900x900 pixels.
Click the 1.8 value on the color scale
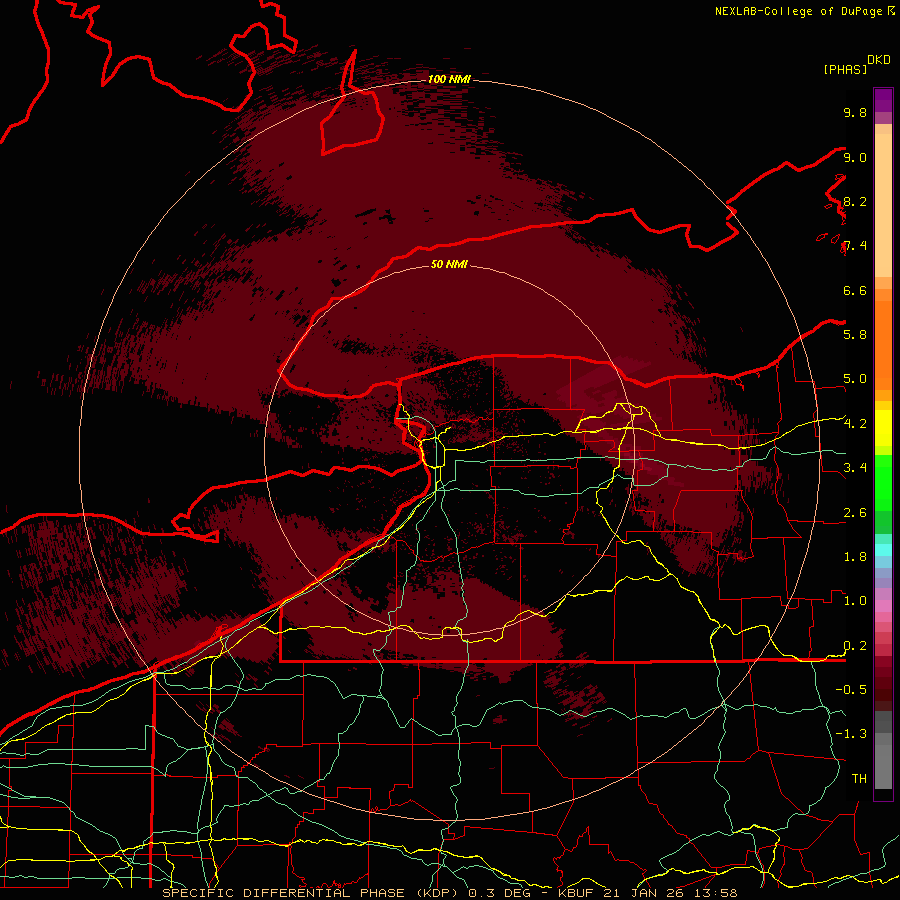[855, 557]
